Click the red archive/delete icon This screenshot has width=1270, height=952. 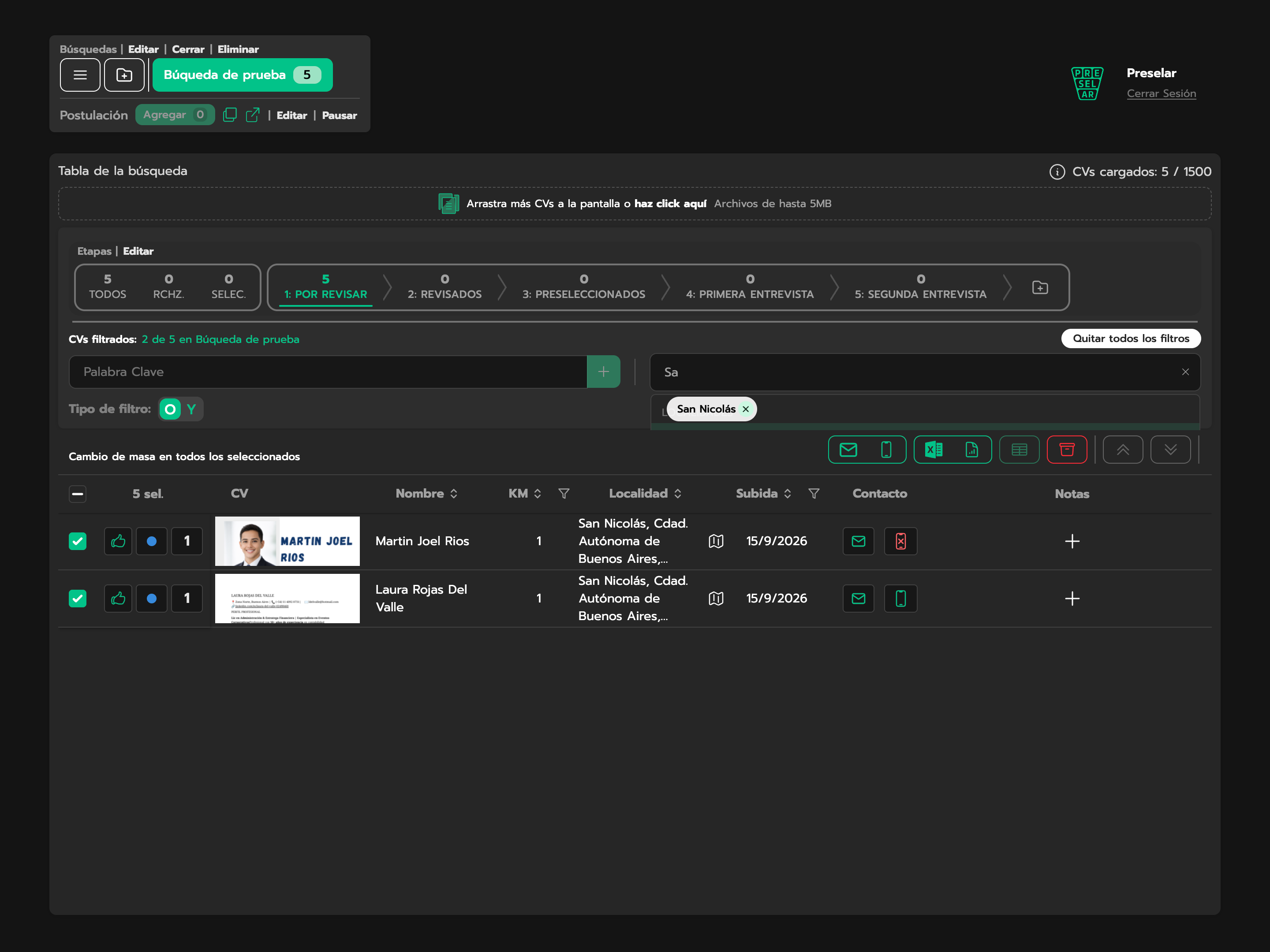(x=1067, y=449)
